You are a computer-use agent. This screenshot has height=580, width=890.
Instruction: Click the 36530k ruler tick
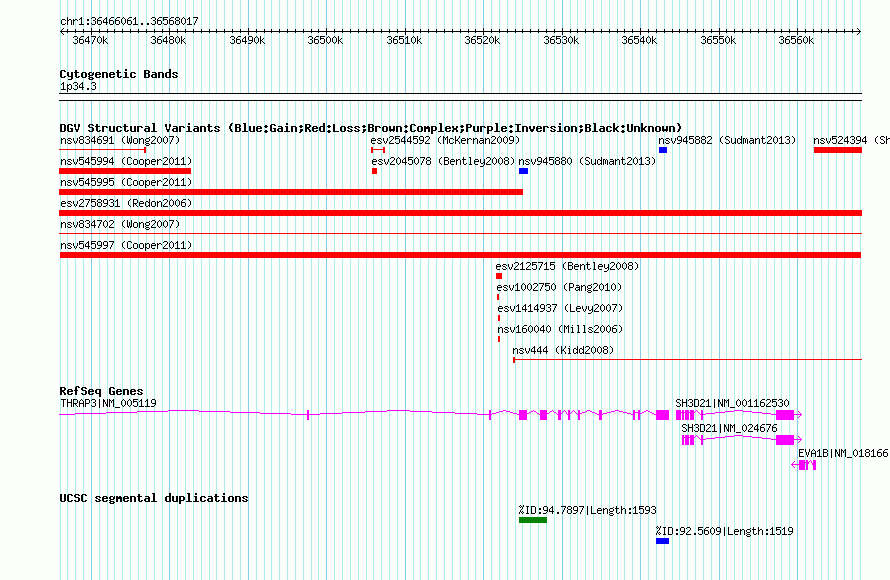pos(561,40)
